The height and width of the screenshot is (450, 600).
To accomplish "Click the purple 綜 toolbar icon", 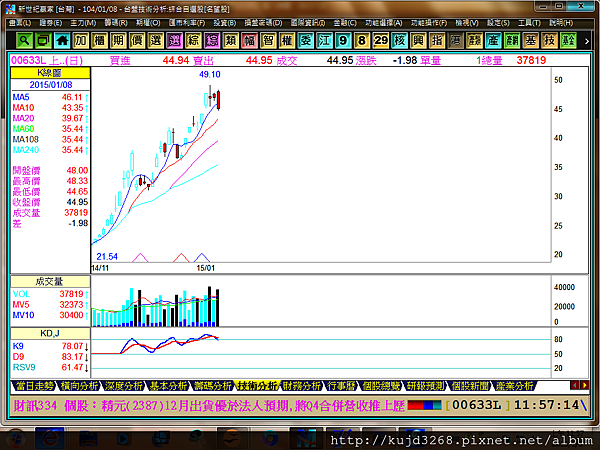I will tap(212, 41).
